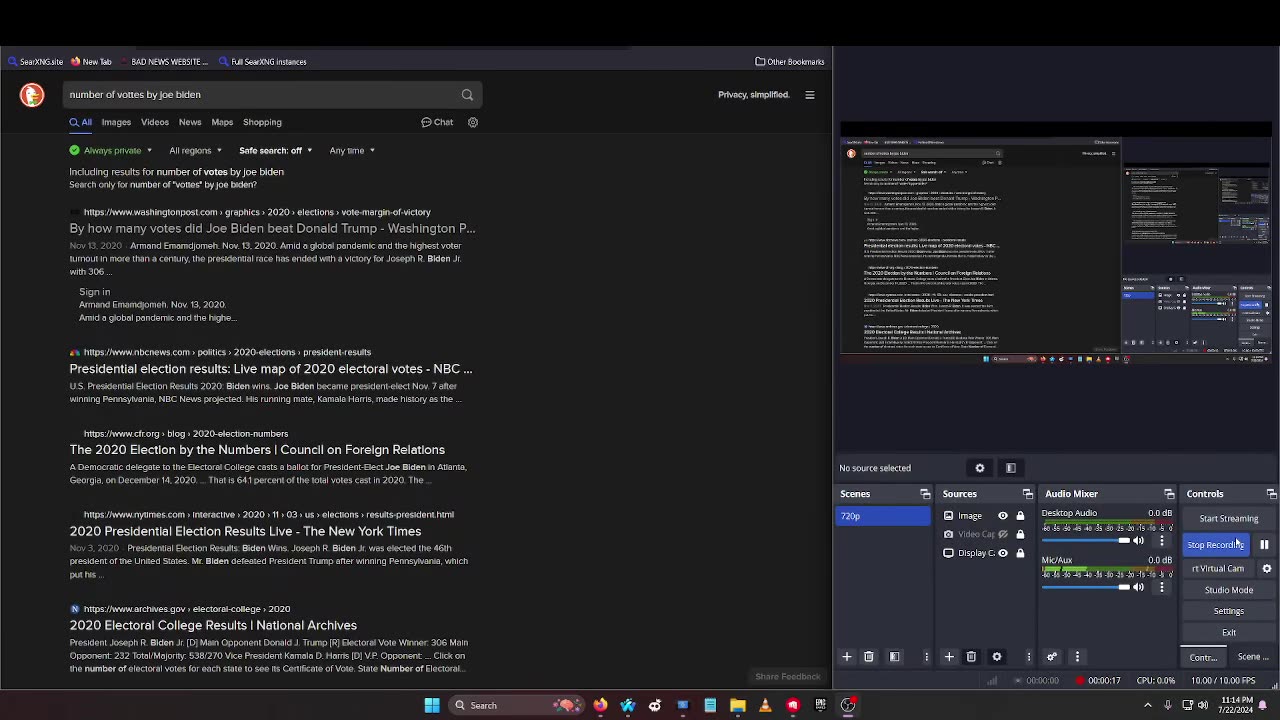Screen dimensions: 1280x720
Task: Switch to Scene Transitions dock tab
Action: point(1252,658)
